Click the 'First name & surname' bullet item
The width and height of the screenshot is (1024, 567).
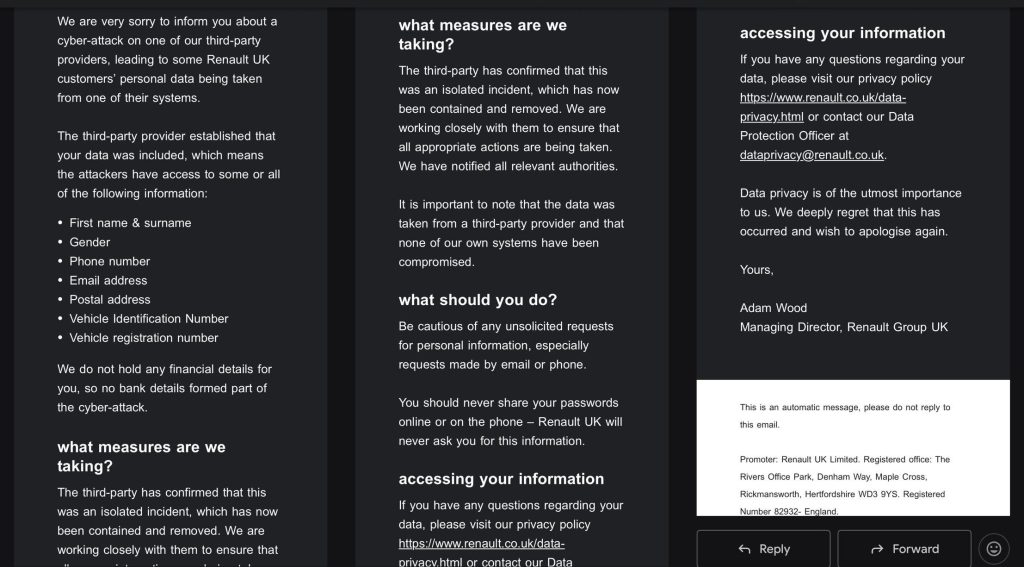[x=130, y=223]
